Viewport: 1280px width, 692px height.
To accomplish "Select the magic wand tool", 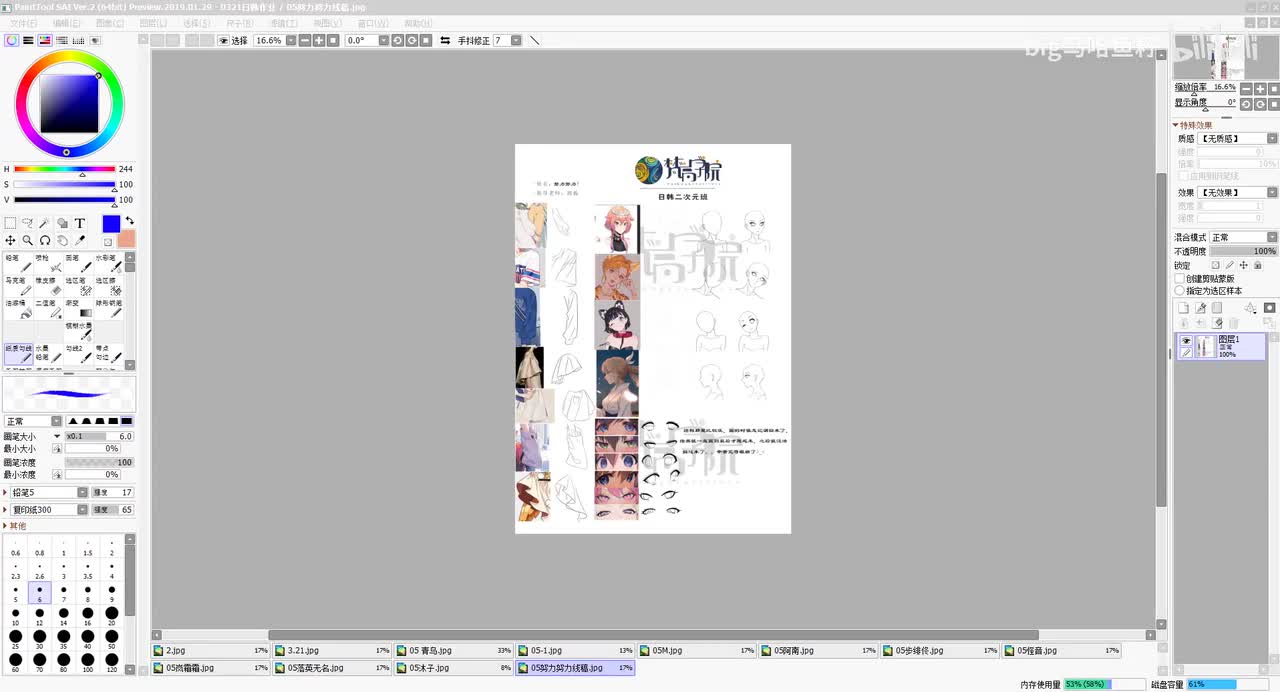I will tap(45, 223).
